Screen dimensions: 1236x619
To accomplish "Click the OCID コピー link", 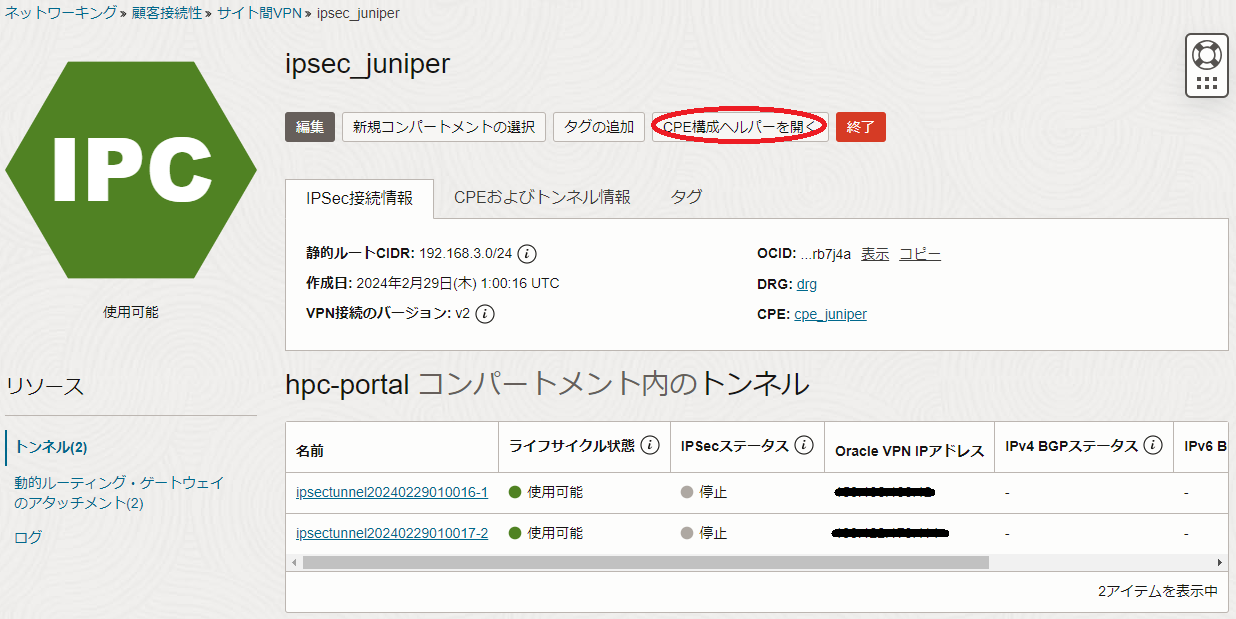I will [x=919, y=254].
